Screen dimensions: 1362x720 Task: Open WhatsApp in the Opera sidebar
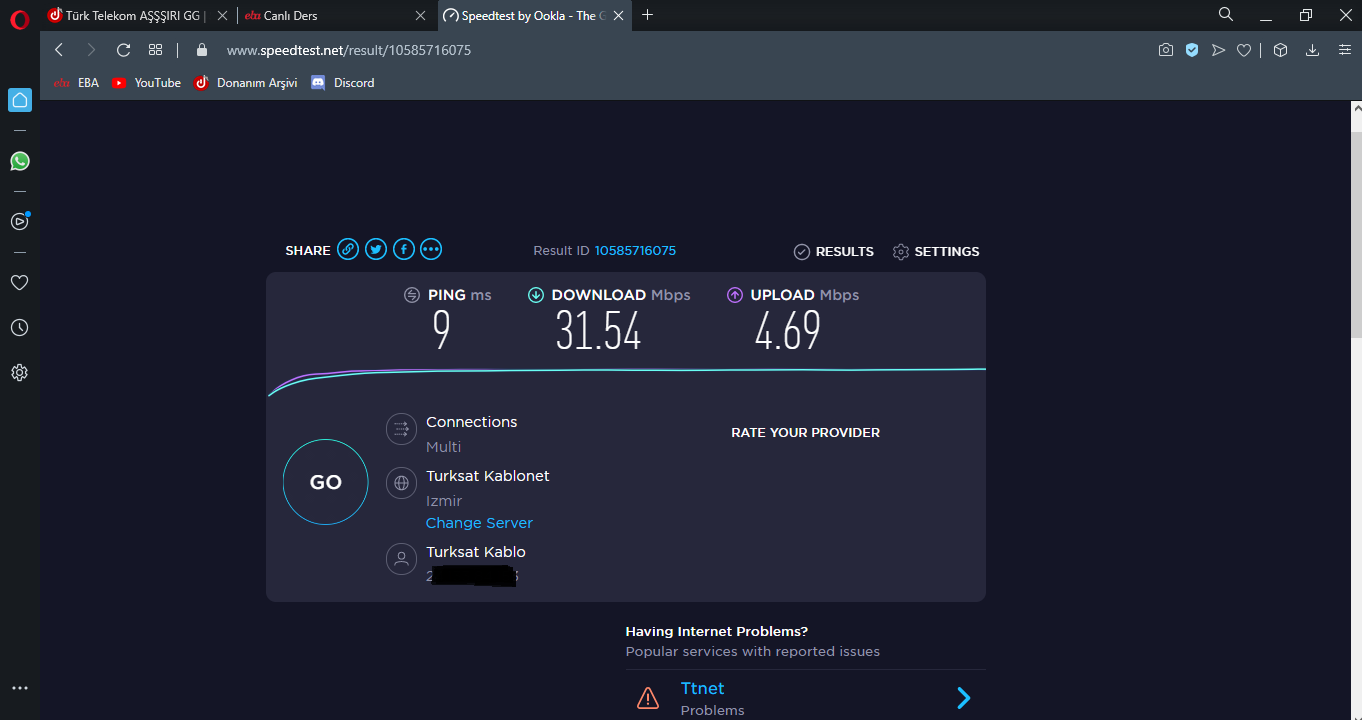click(19, 161)
